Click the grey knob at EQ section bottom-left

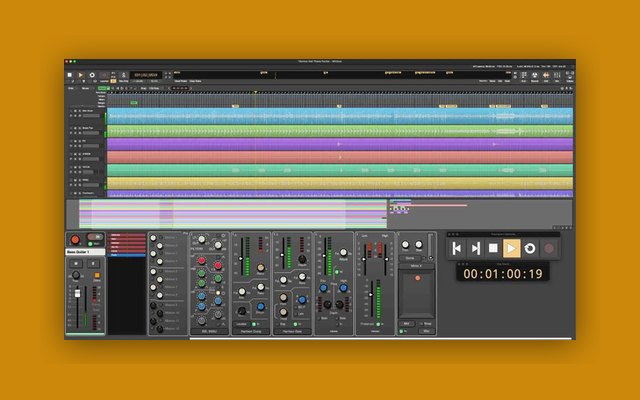tap(202, 321)
